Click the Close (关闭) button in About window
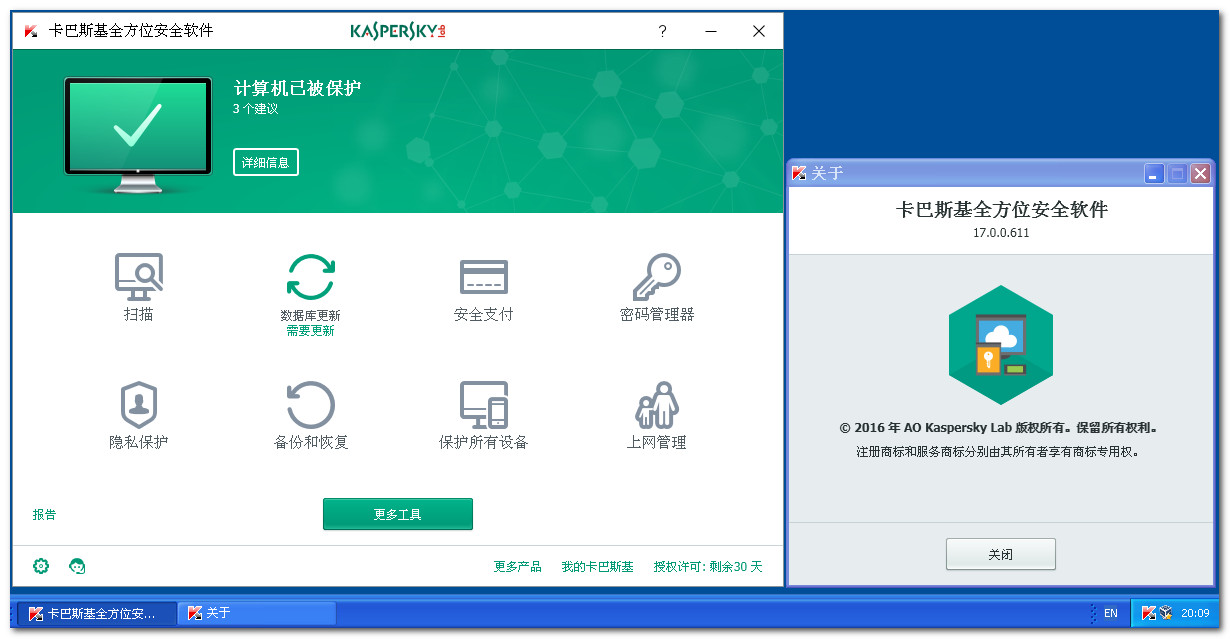This screenshot has width=1230, height=639. [1001, 554]
